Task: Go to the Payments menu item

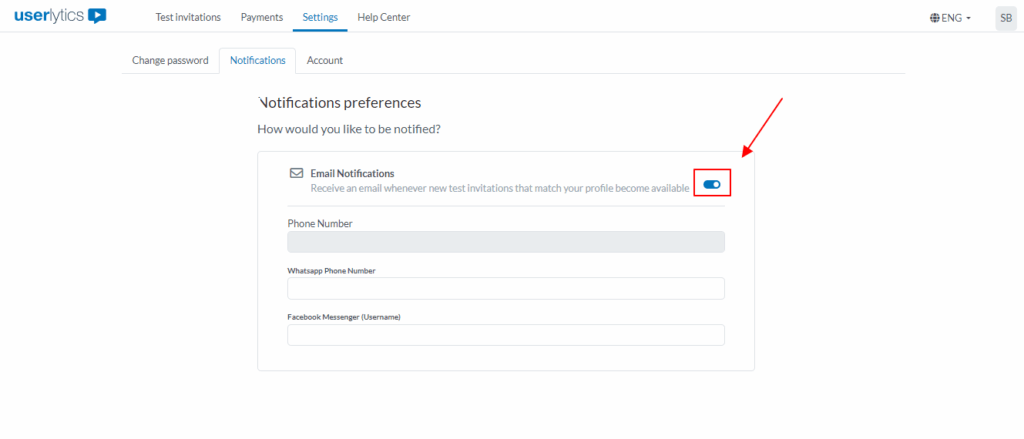Action: pyautogui.click(x=262, y=17)
